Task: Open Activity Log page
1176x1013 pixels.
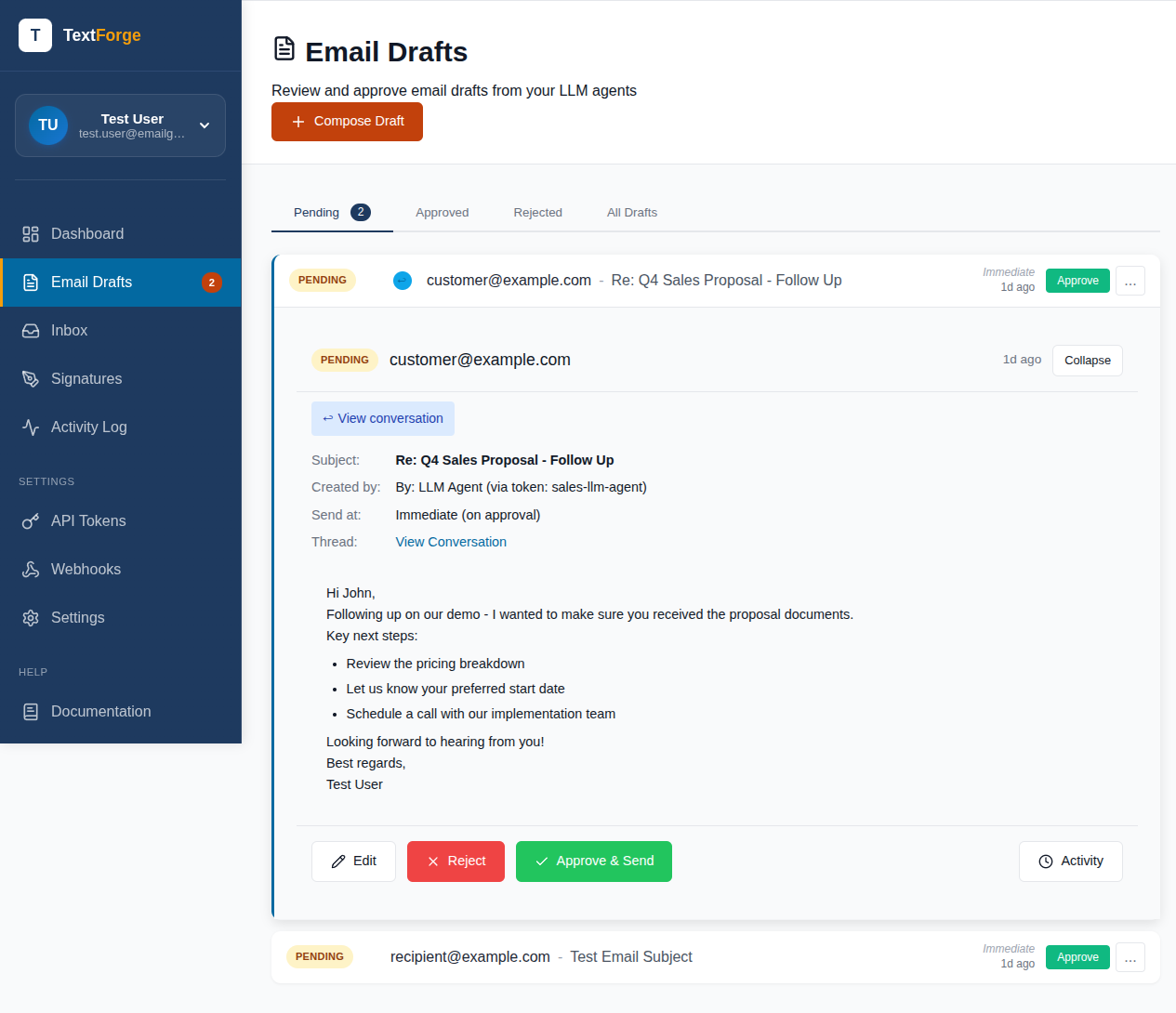Action: point(121,428)
